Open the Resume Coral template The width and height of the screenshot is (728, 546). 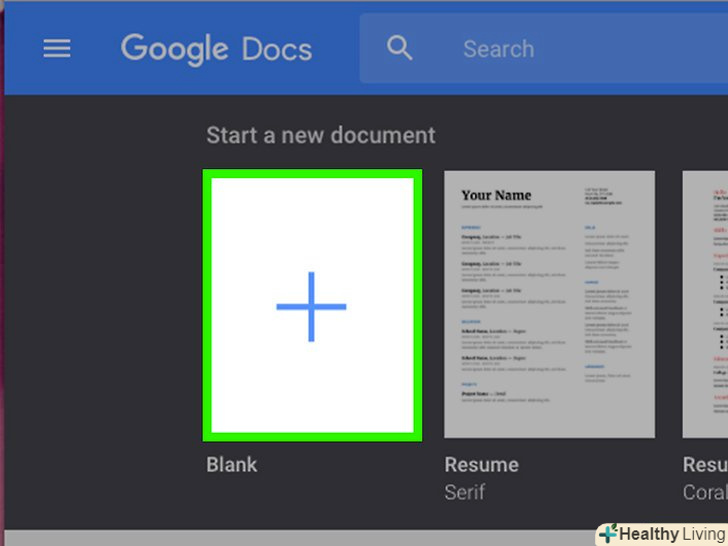click(x=705, y=304)
